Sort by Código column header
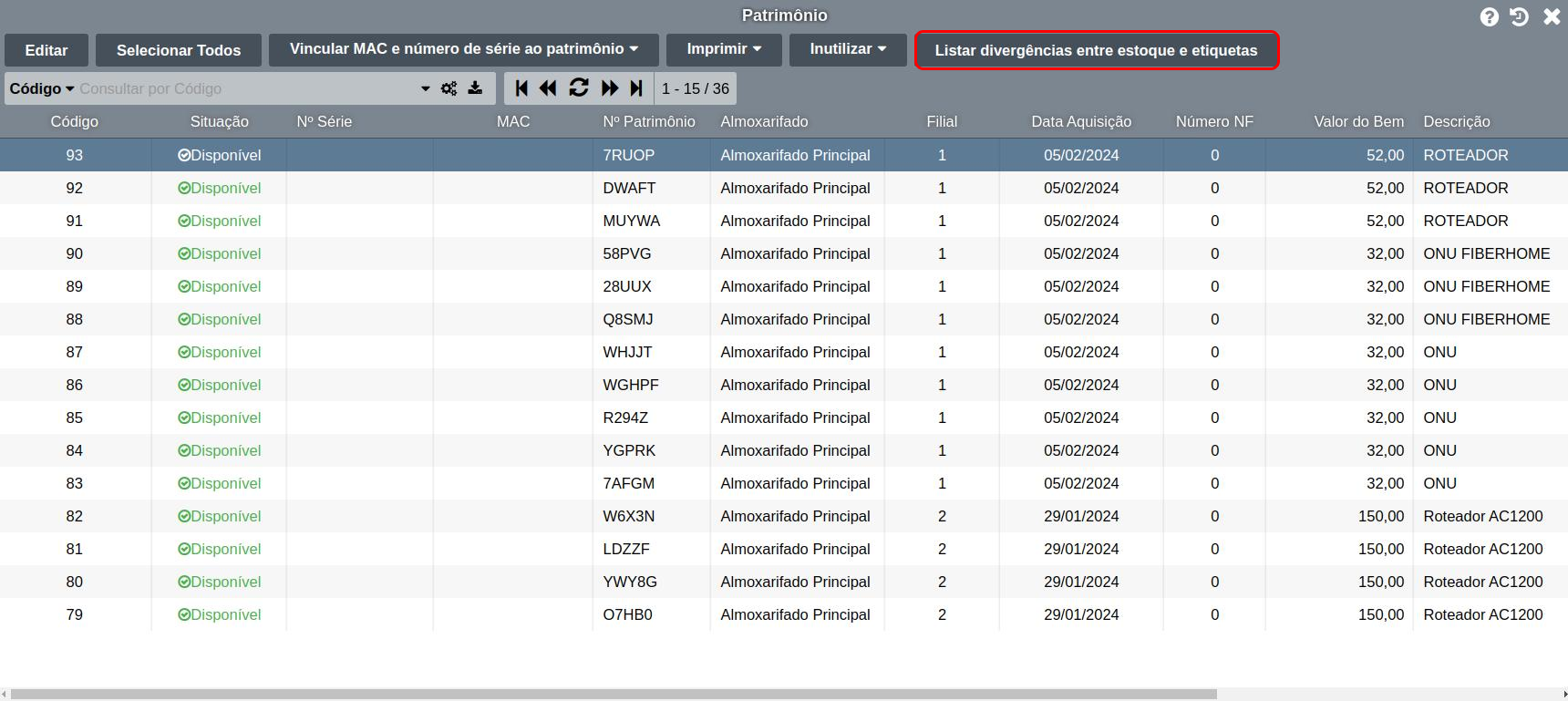The width and height of the screenshot is (1568, 701). [x=75, y=121]
